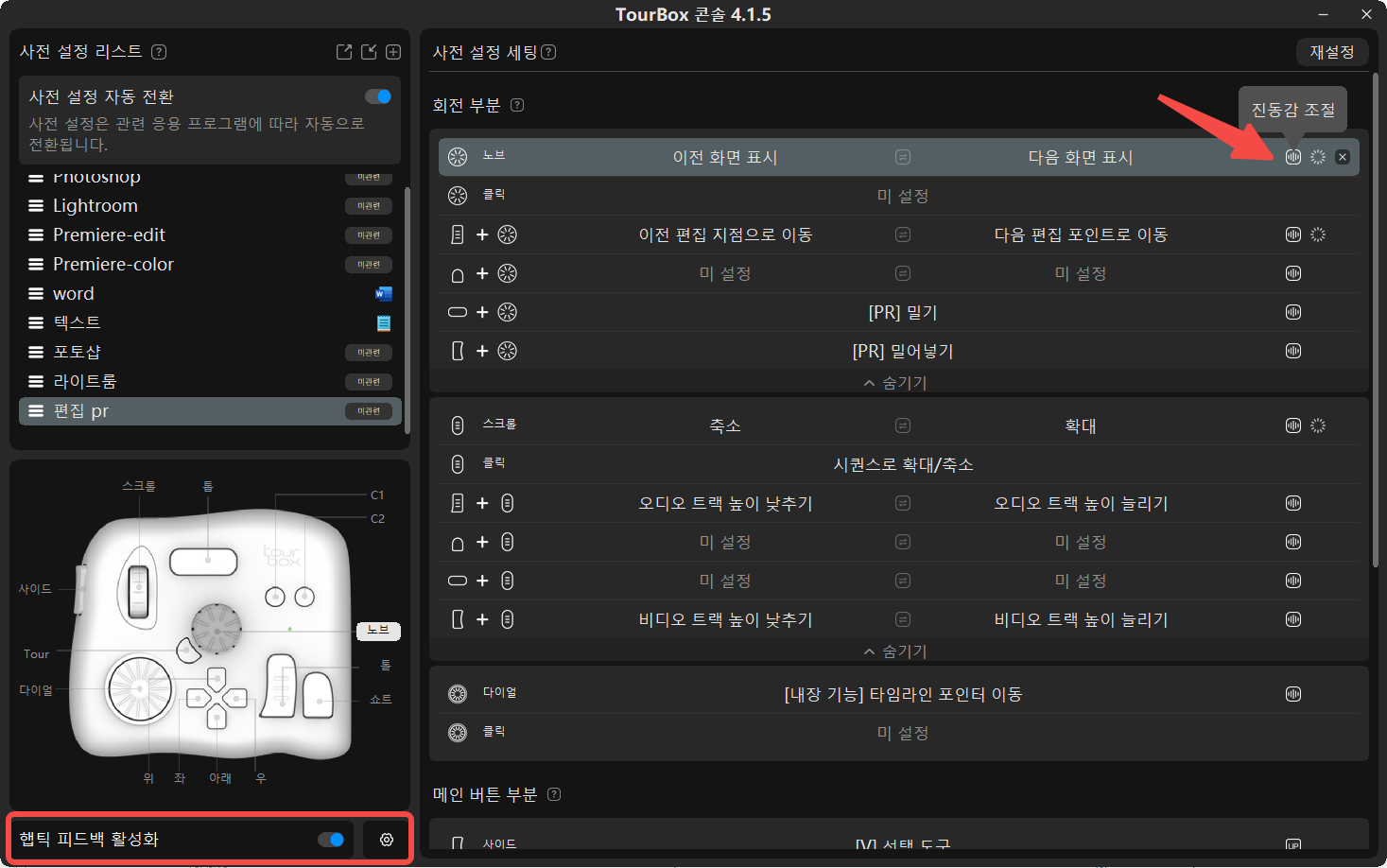Viewport: 1387px width, 868px height.
Task: Click swap icon between 이전 화면 표시 and 다음 화면 표시
Action: (x=903, y=157)
